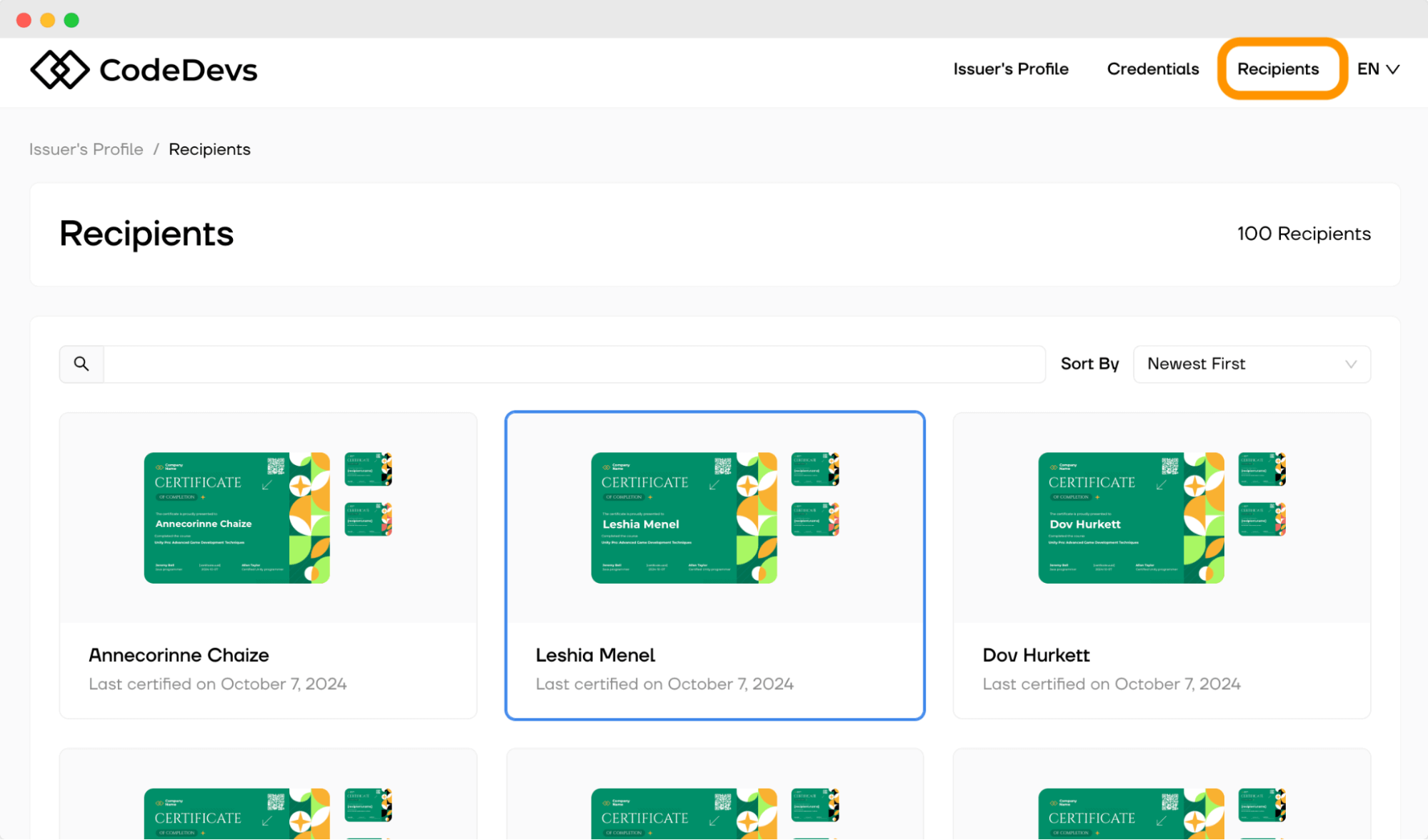Expand the Newest First sort dropdown

[x=1252, y=364]
